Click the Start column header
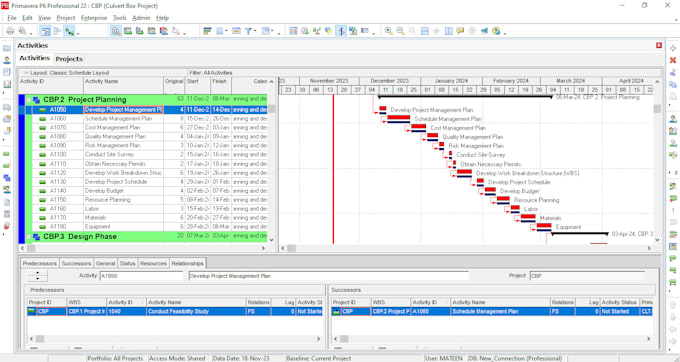 click(x=198, y=85)
